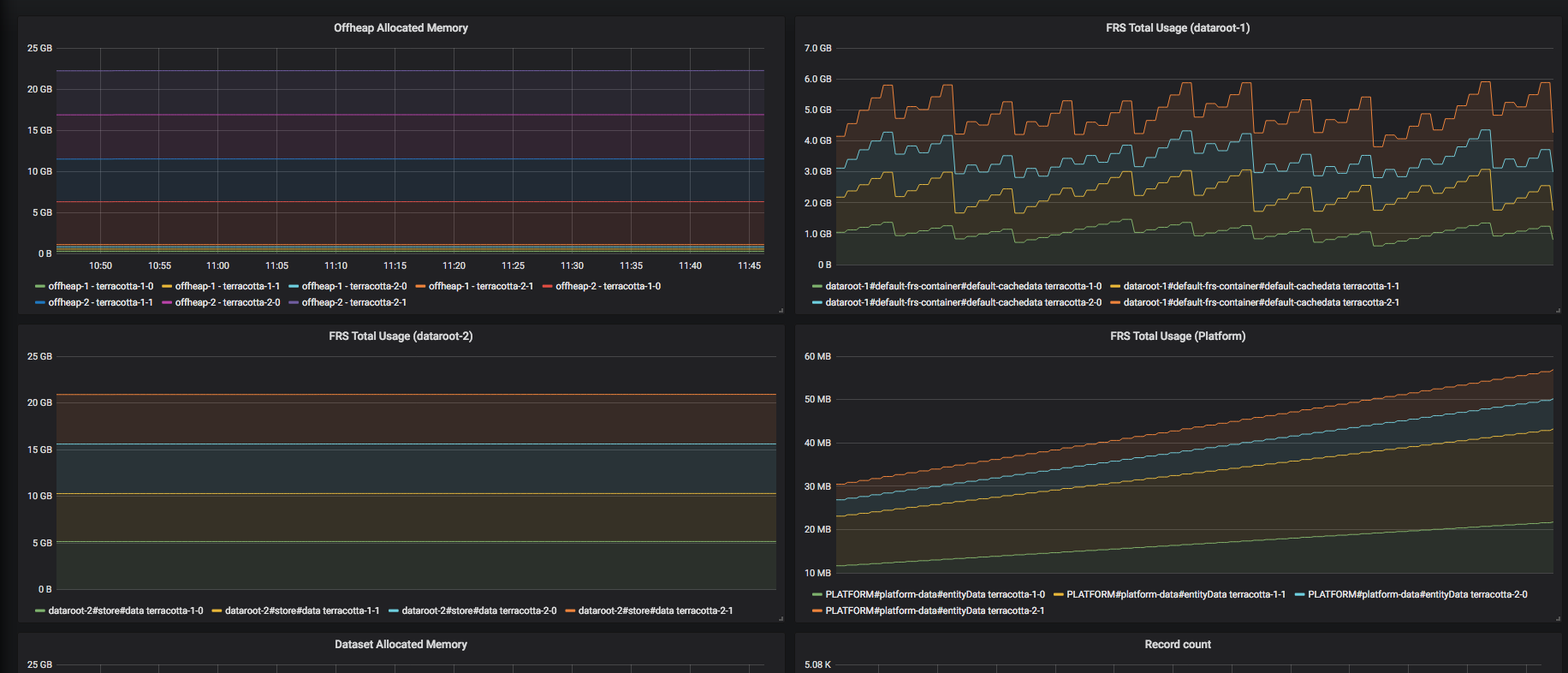
Task: Toggle the offheap-2 - terracotta-2-1 legend series
Action: (x=354, y=302)
